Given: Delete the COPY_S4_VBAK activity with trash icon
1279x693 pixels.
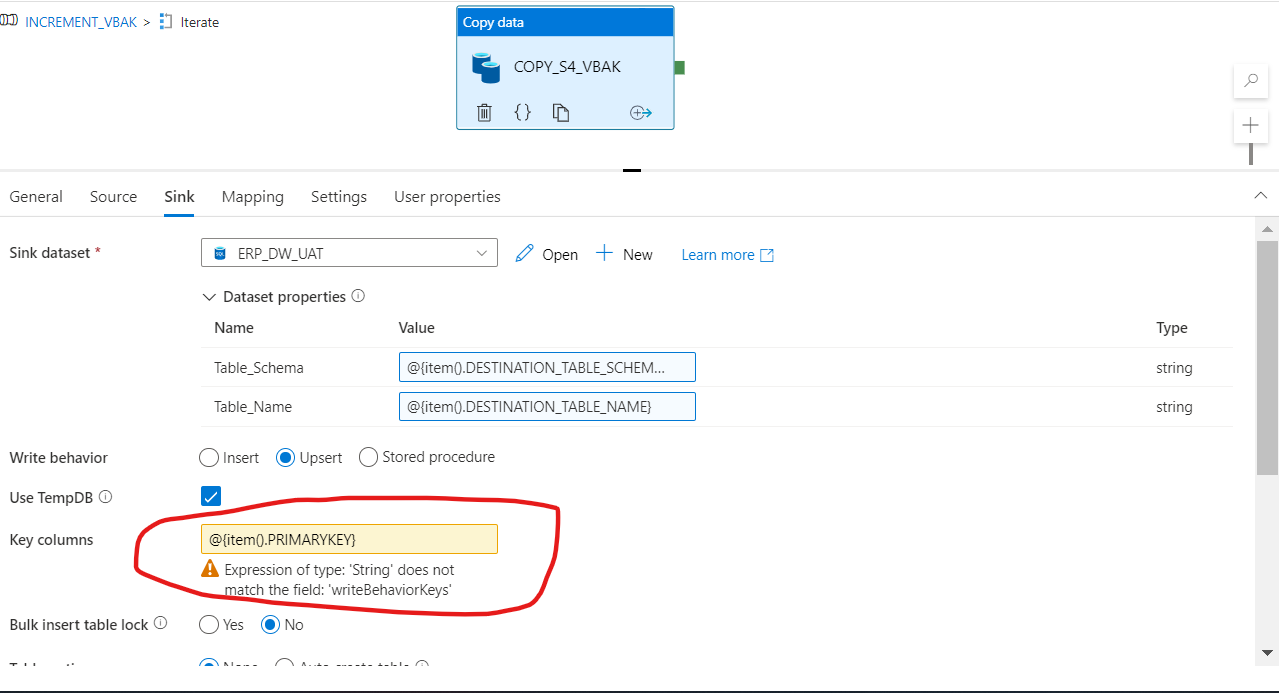Looking at the screenshot, I should pyautogui.click(x=484, y=112).
